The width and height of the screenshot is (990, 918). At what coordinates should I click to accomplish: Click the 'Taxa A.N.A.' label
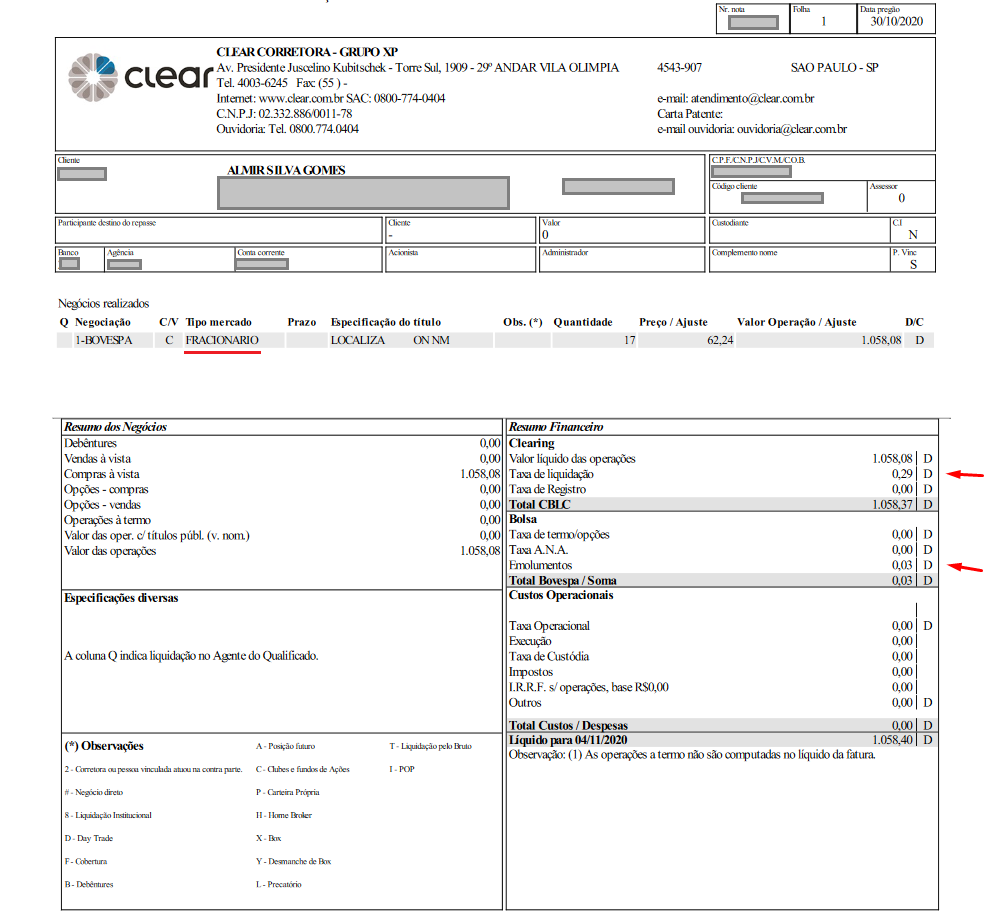[x=539, y=550]
